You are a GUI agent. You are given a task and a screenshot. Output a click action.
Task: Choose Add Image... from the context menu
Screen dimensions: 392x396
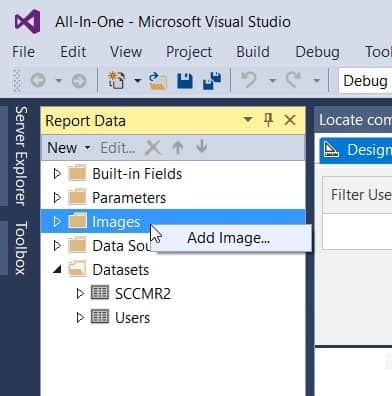(x=231, y=238)
